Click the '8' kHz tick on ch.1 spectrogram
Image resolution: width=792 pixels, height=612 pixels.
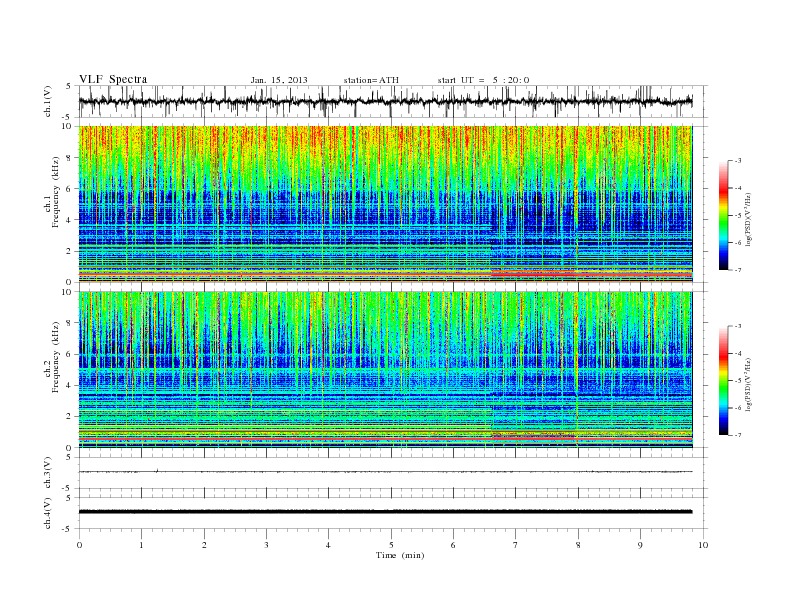(70, 158)
